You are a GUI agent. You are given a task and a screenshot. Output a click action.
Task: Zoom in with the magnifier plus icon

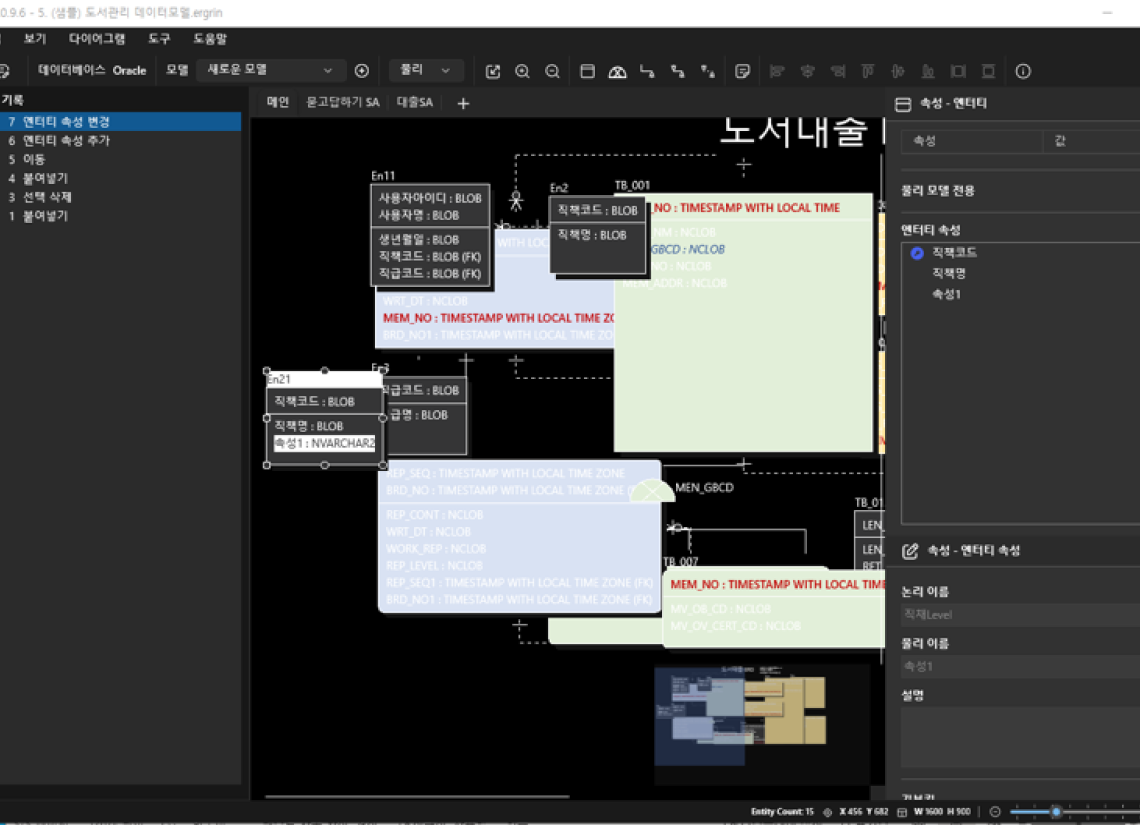(x=522, y=71)
